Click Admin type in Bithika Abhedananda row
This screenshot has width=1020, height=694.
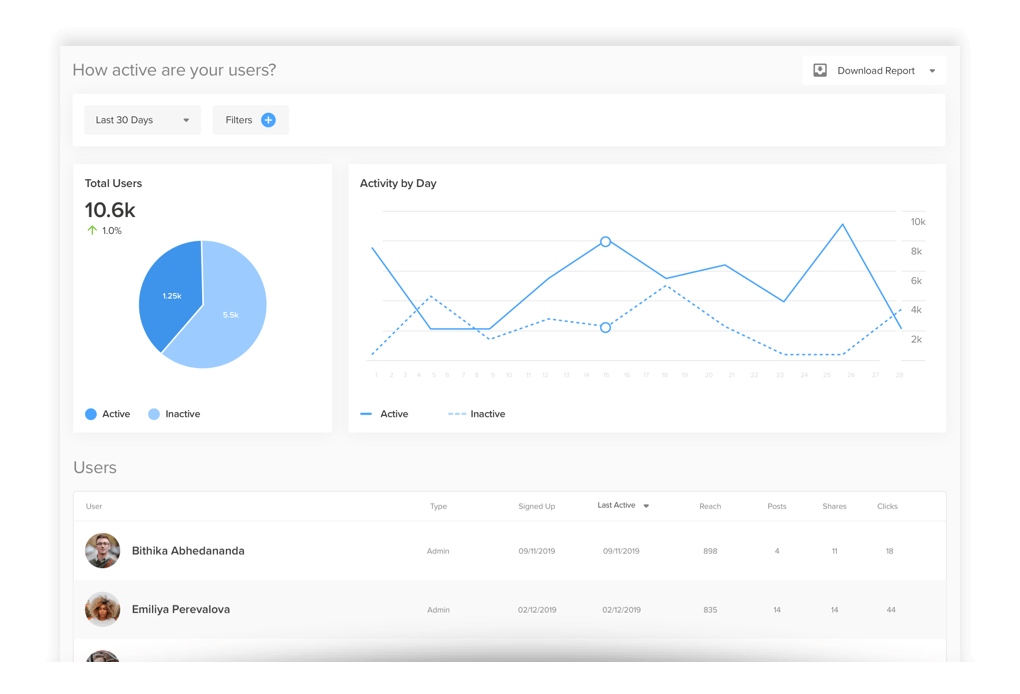coord(438,551)
